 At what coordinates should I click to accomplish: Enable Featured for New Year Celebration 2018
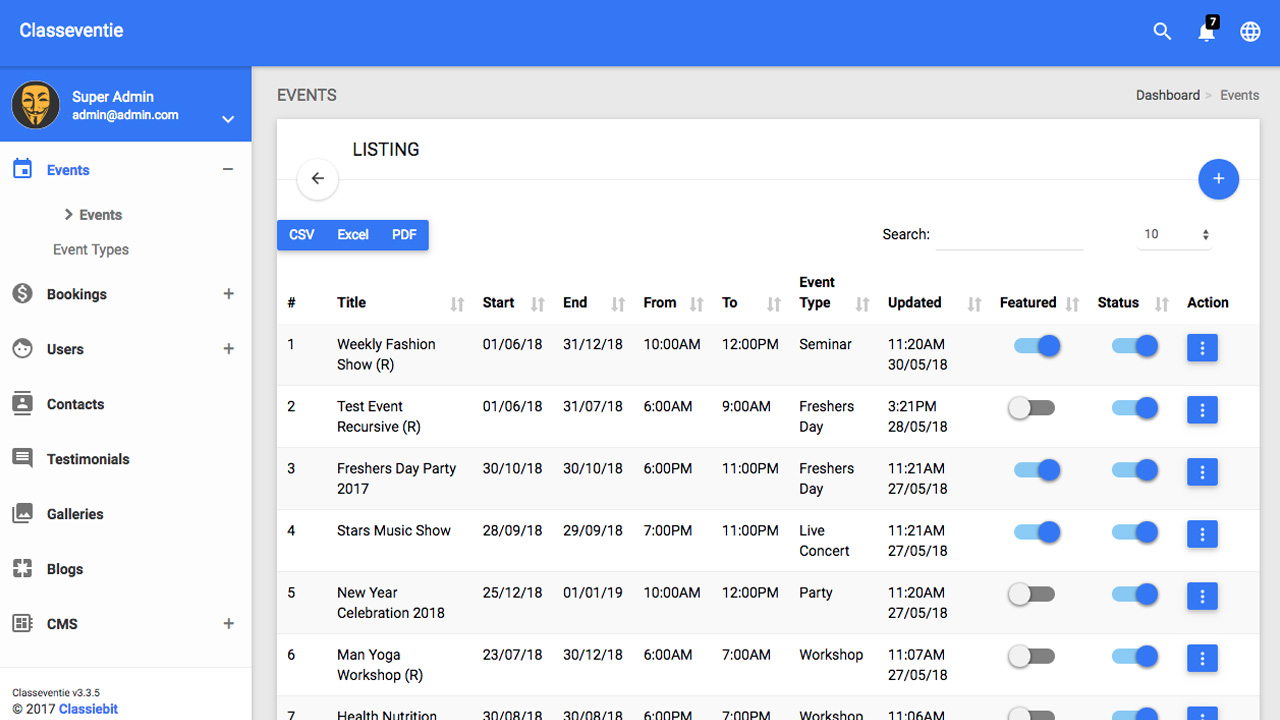click(x=1031, y=594)
